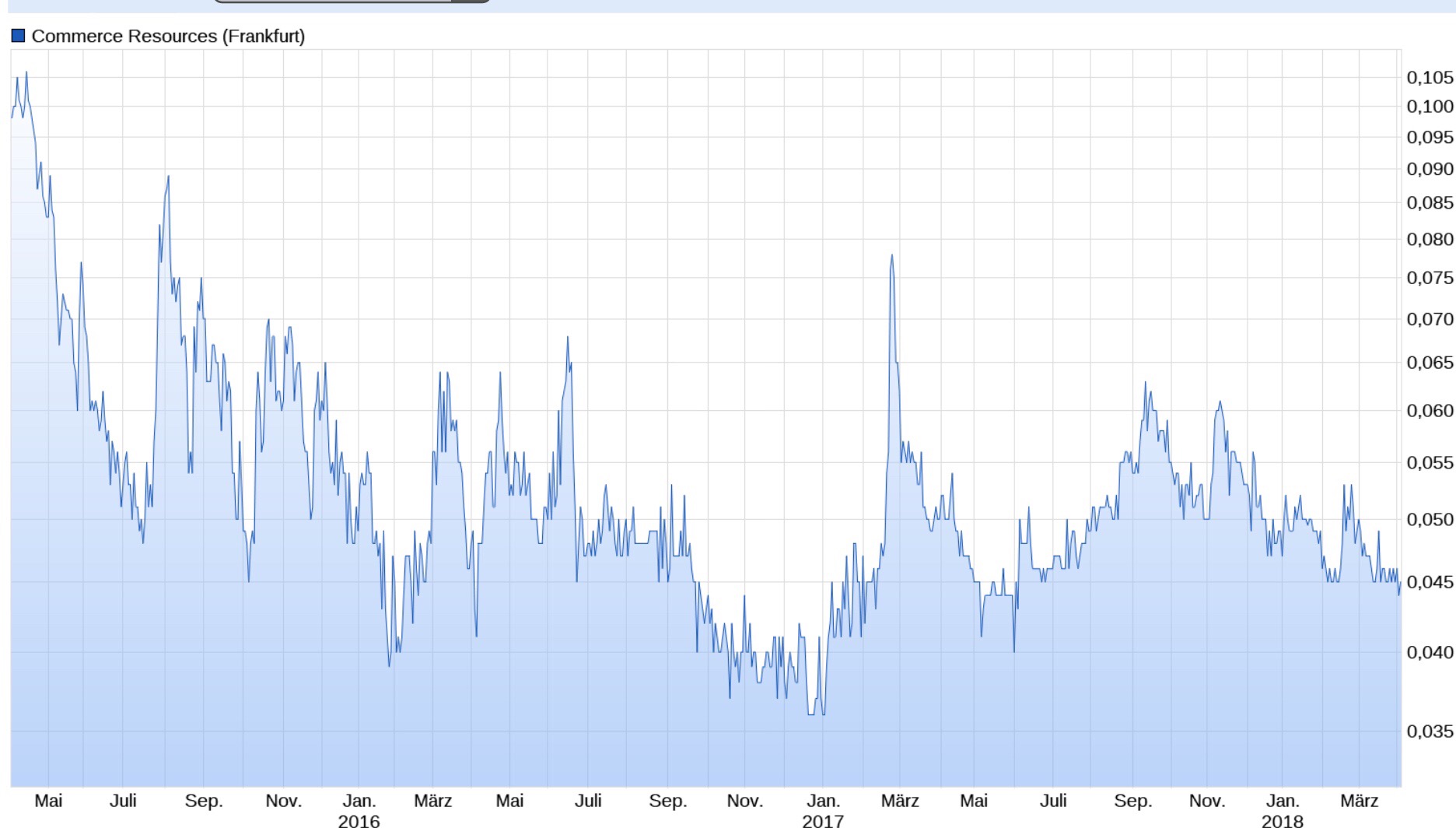Click the lowest trough near January 2017

pos(811,714)
